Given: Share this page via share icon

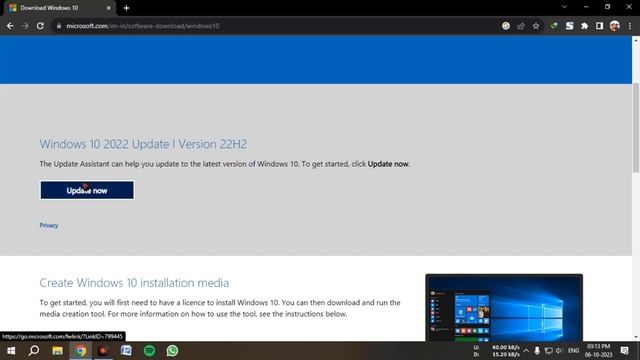Looking at the screenshot, I should 521,26.
